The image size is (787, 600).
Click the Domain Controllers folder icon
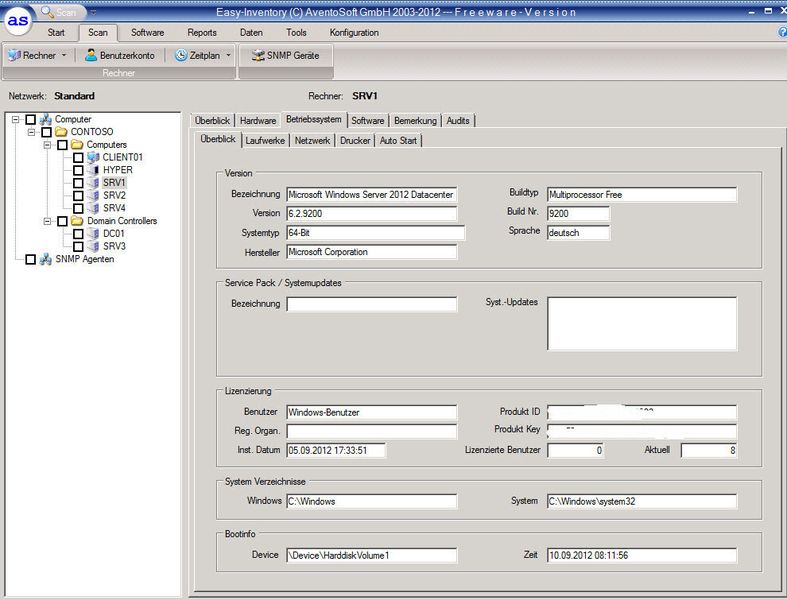tap(77, 221)
